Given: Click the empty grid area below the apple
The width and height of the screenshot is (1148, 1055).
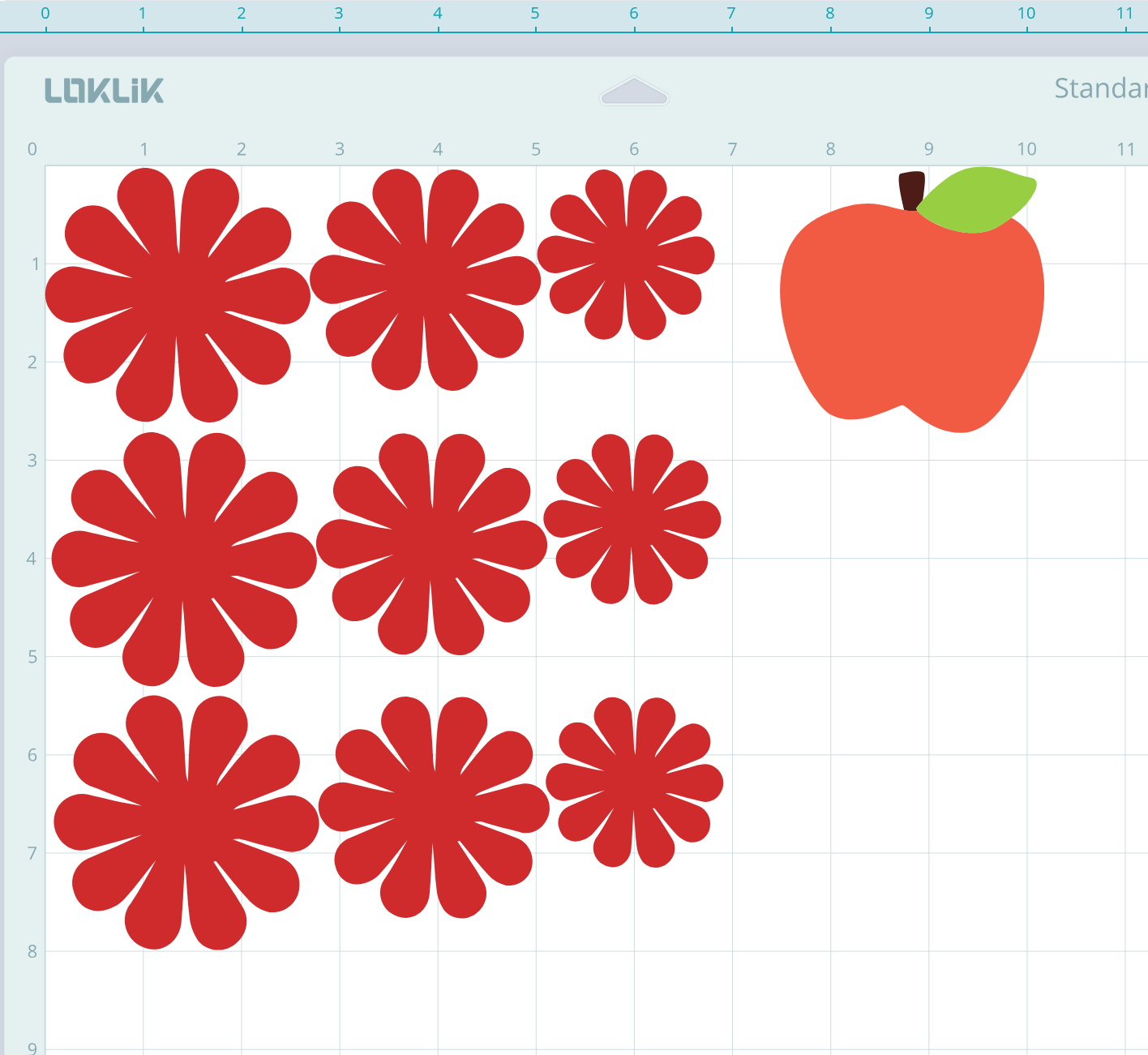Looking at the screenshot, I should coord(932,649).
